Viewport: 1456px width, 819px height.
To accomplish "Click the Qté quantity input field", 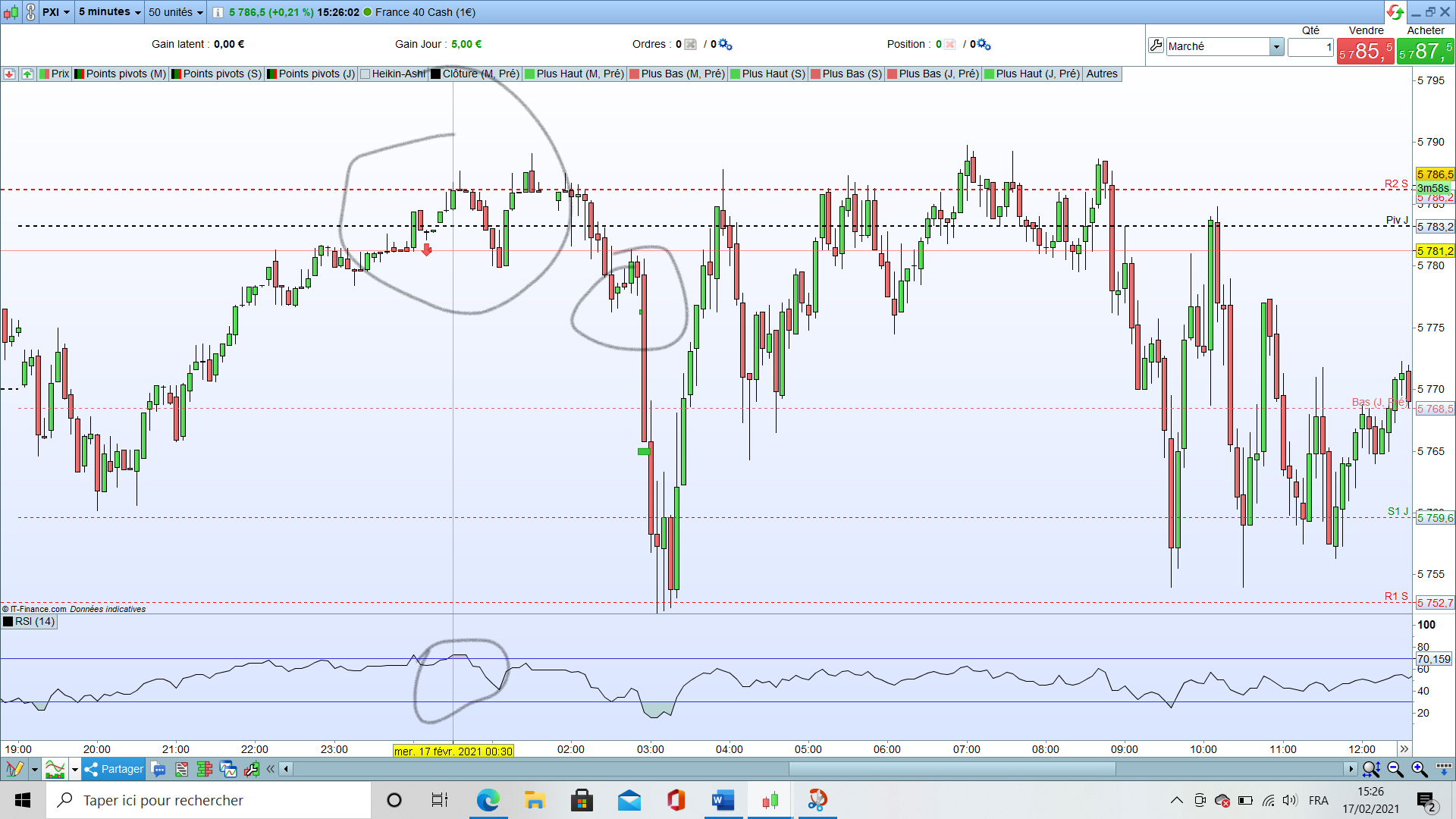I will tap(1310, 47).
